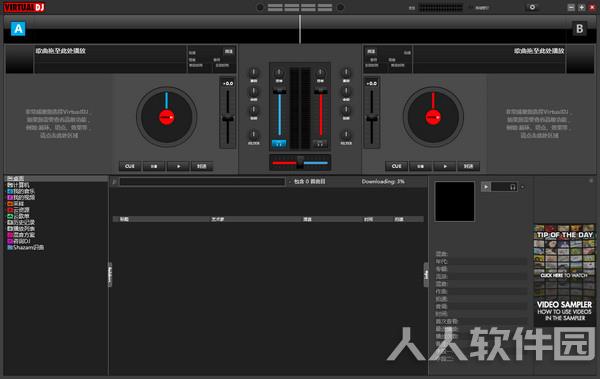The width and height of the screenshot is (600, 379).
Task: Click deck B low EQ knob
Action: point(346,110)
